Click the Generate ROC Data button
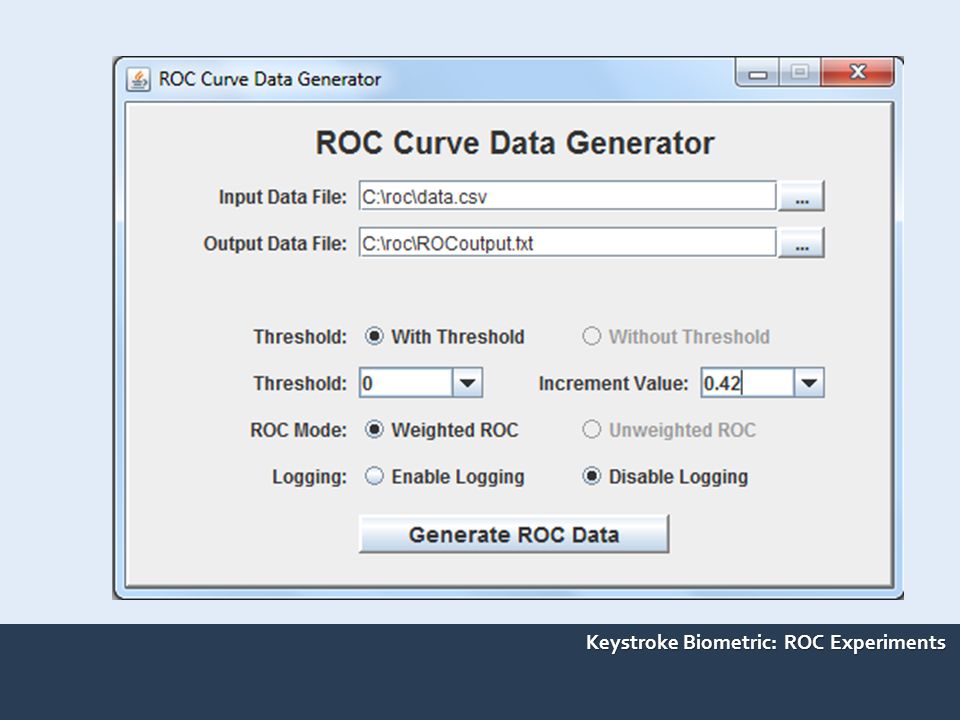The height and width of the screenshot is (720, 960). (x=514, y=534)
